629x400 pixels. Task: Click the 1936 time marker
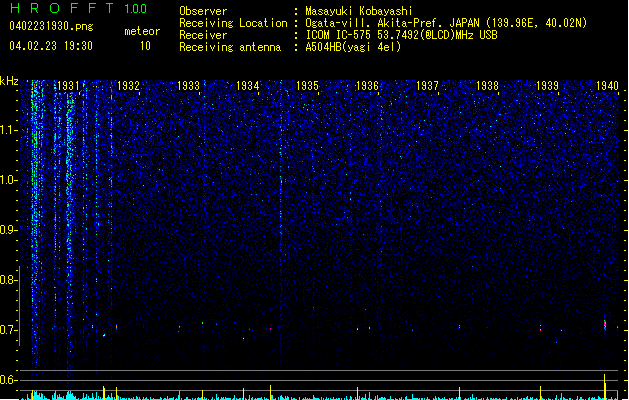(367, 86)
